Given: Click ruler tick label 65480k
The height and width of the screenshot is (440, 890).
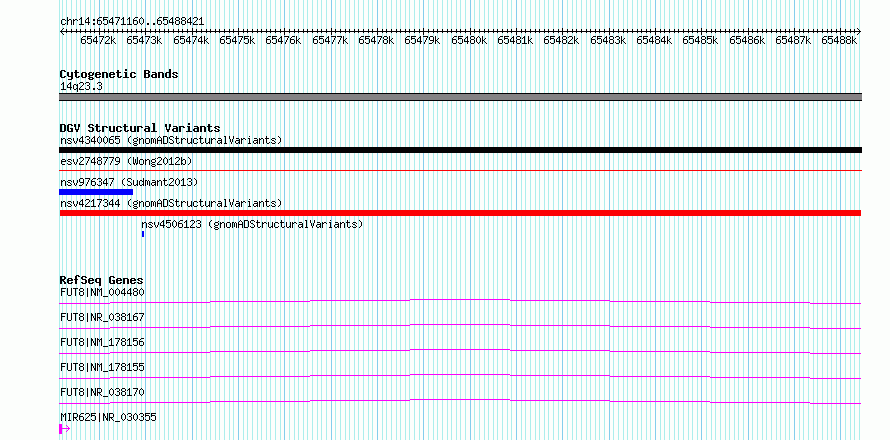Looking at the screenshot, I should [469, 40].
